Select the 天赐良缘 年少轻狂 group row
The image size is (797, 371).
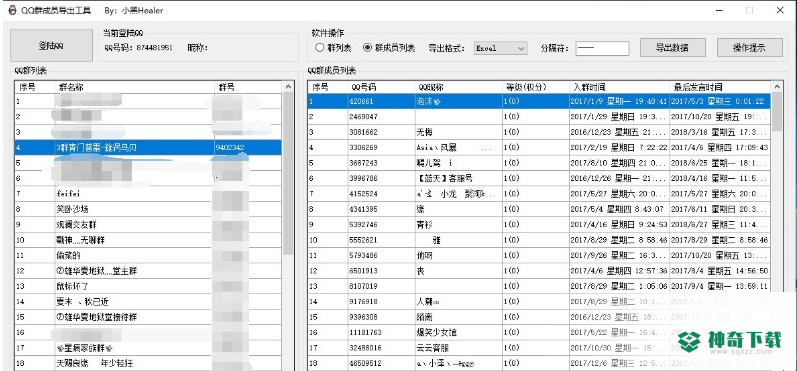pyautogui.click(x=147, y=363)
